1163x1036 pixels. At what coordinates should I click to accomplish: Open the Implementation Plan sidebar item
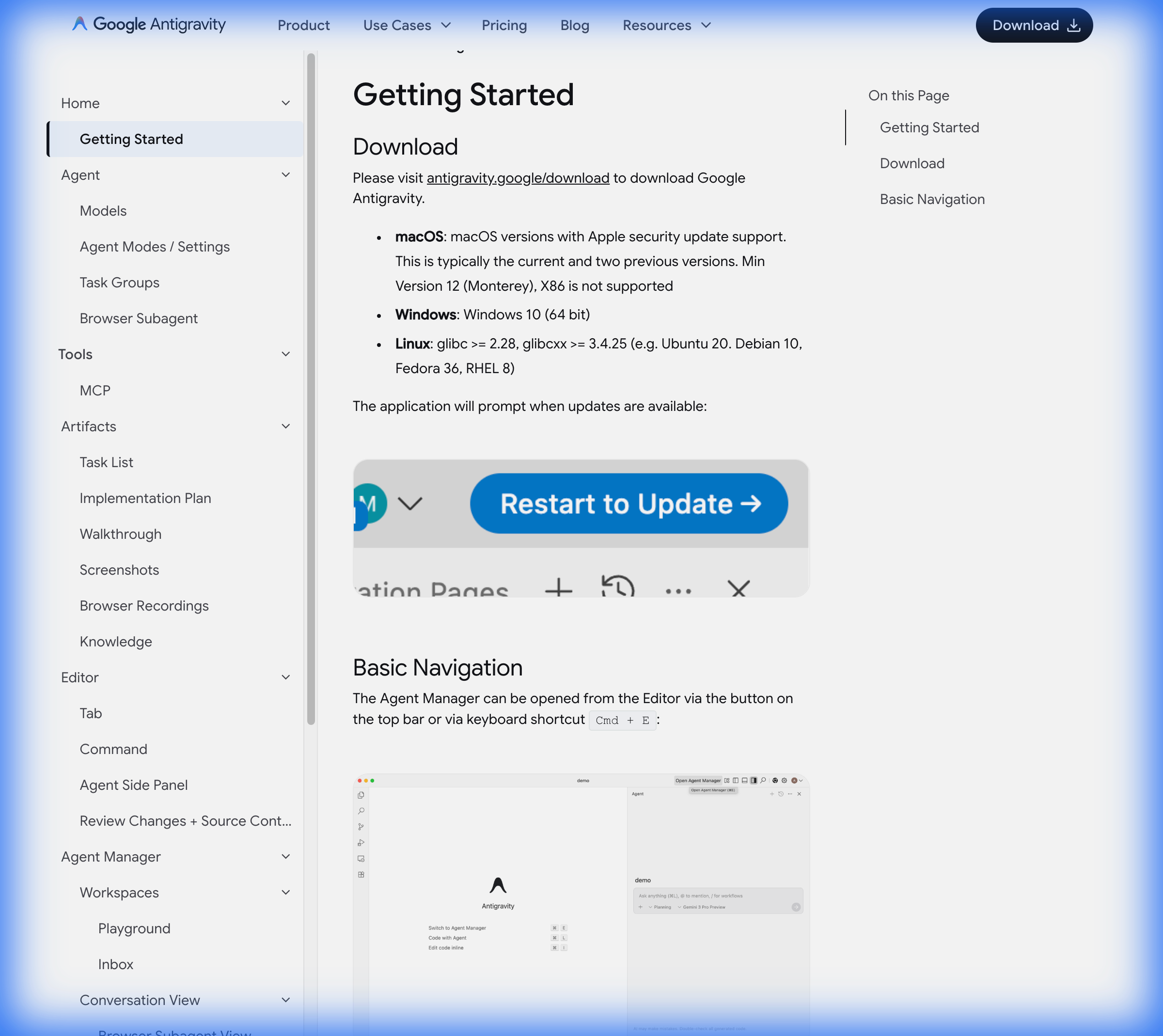[x=145, y=498]
